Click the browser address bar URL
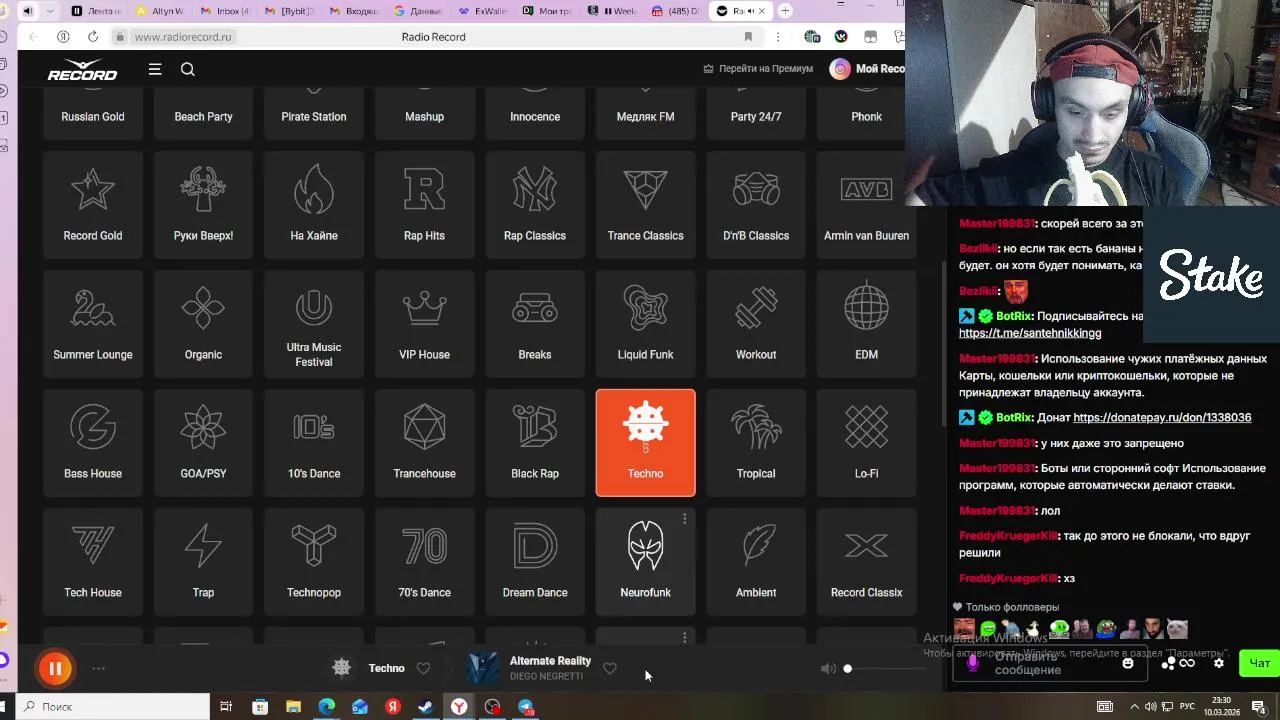The width and height of the screenshot is (1280, 720). (x=182, y=37)
